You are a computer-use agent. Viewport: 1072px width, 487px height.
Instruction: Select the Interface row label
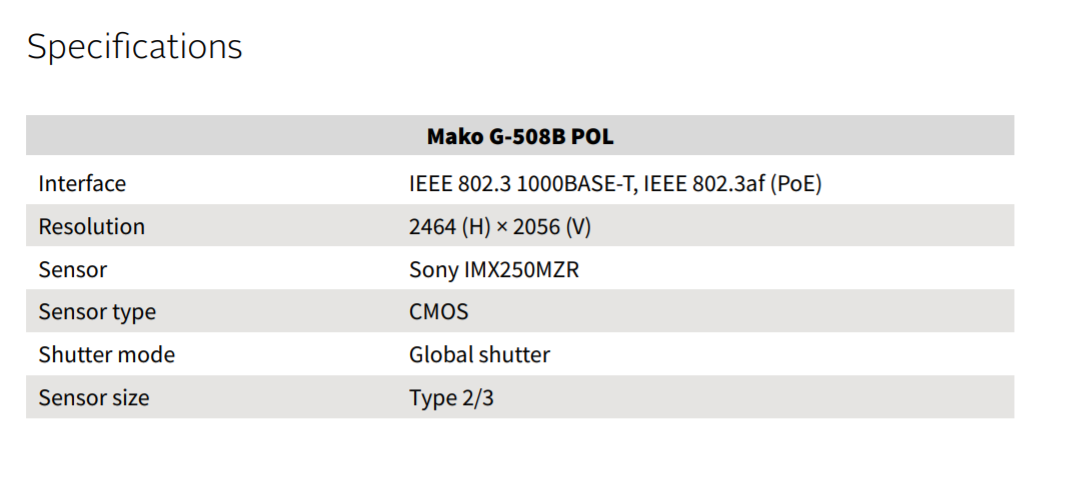click(x=82, y=184)
